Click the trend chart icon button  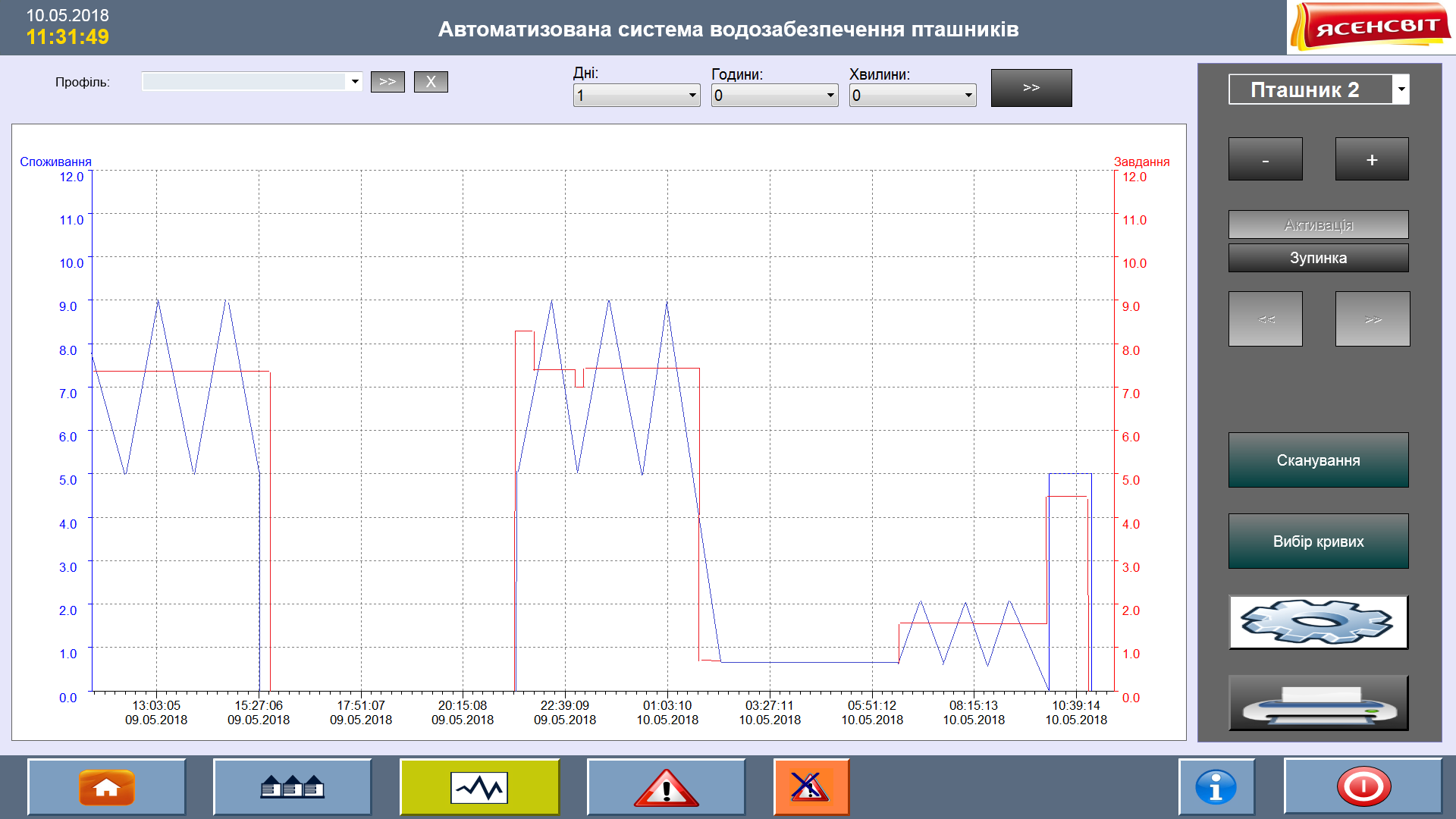[479, 787]
